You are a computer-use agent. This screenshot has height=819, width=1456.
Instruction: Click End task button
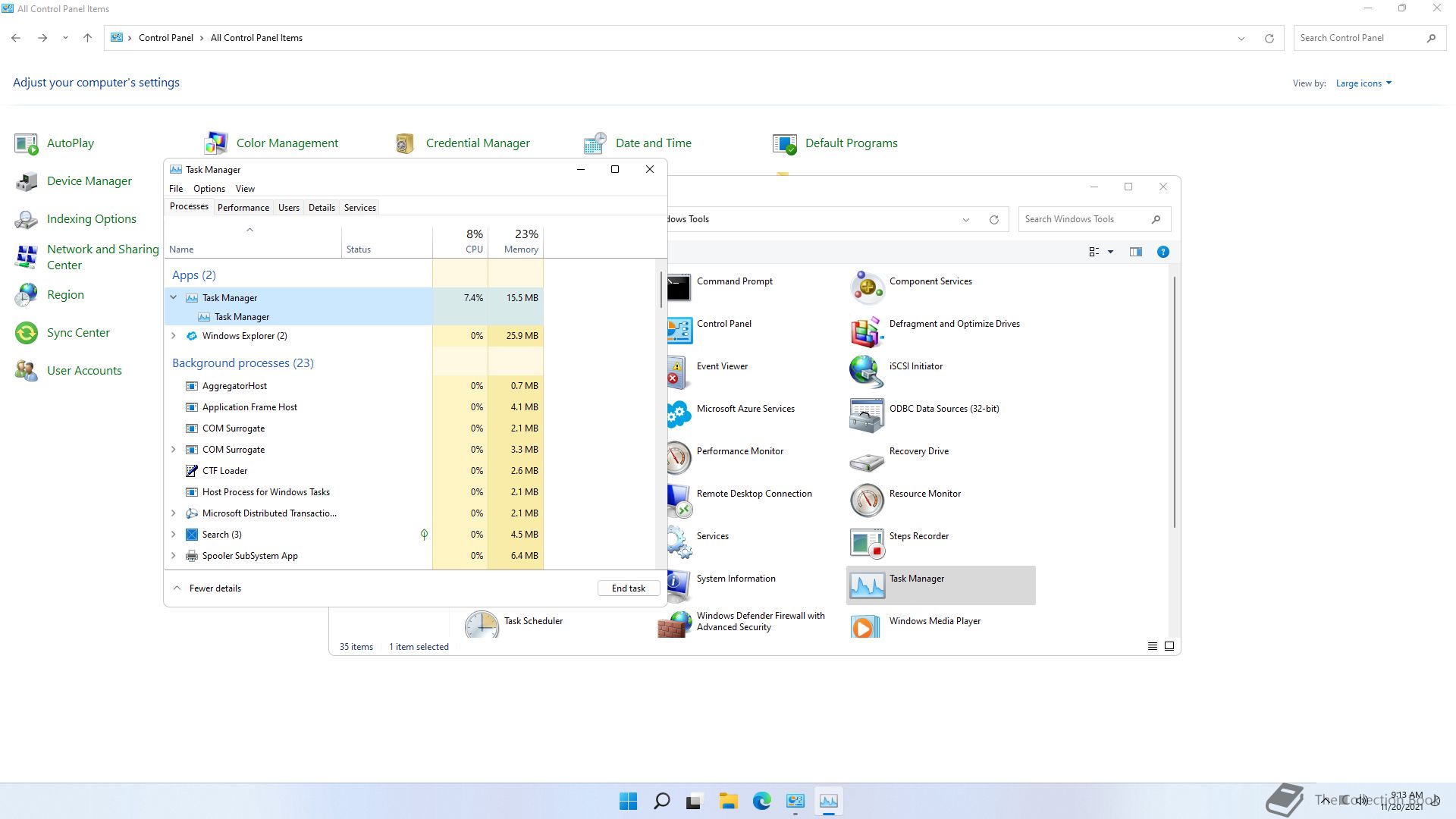click(629, 588)
